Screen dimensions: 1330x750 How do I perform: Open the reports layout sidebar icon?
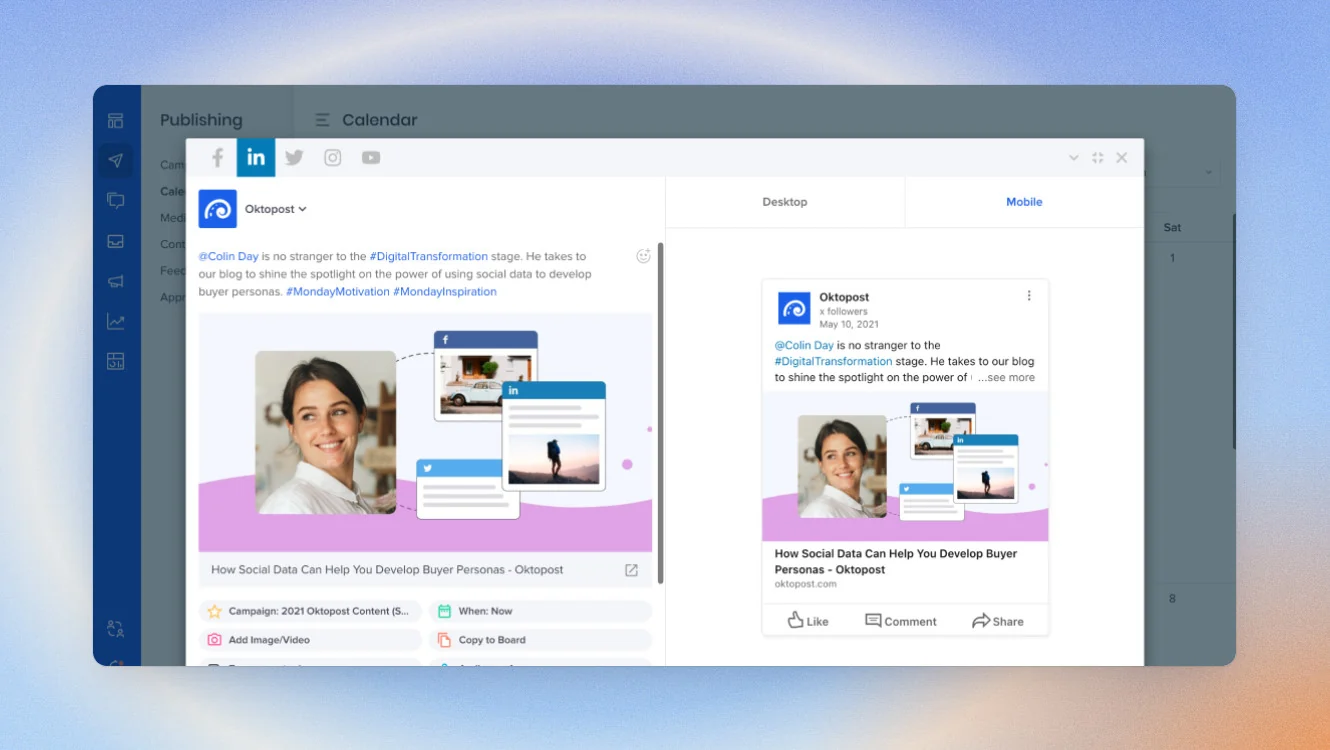click(116, 361)
